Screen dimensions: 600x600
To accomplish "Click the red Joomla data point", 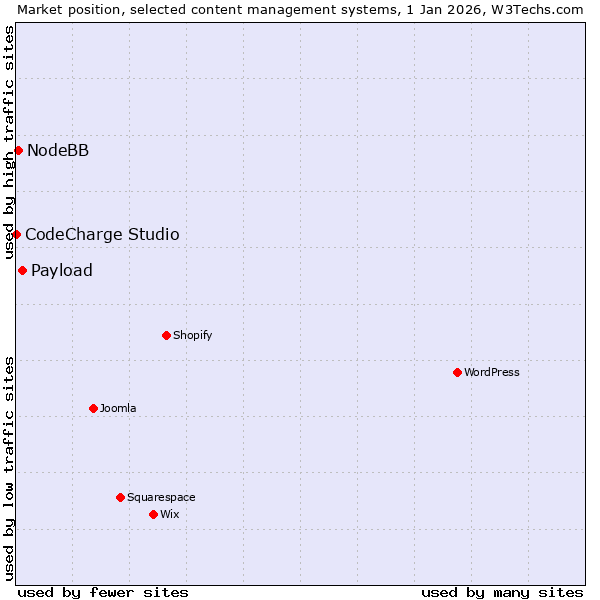I will coord(93,409).
